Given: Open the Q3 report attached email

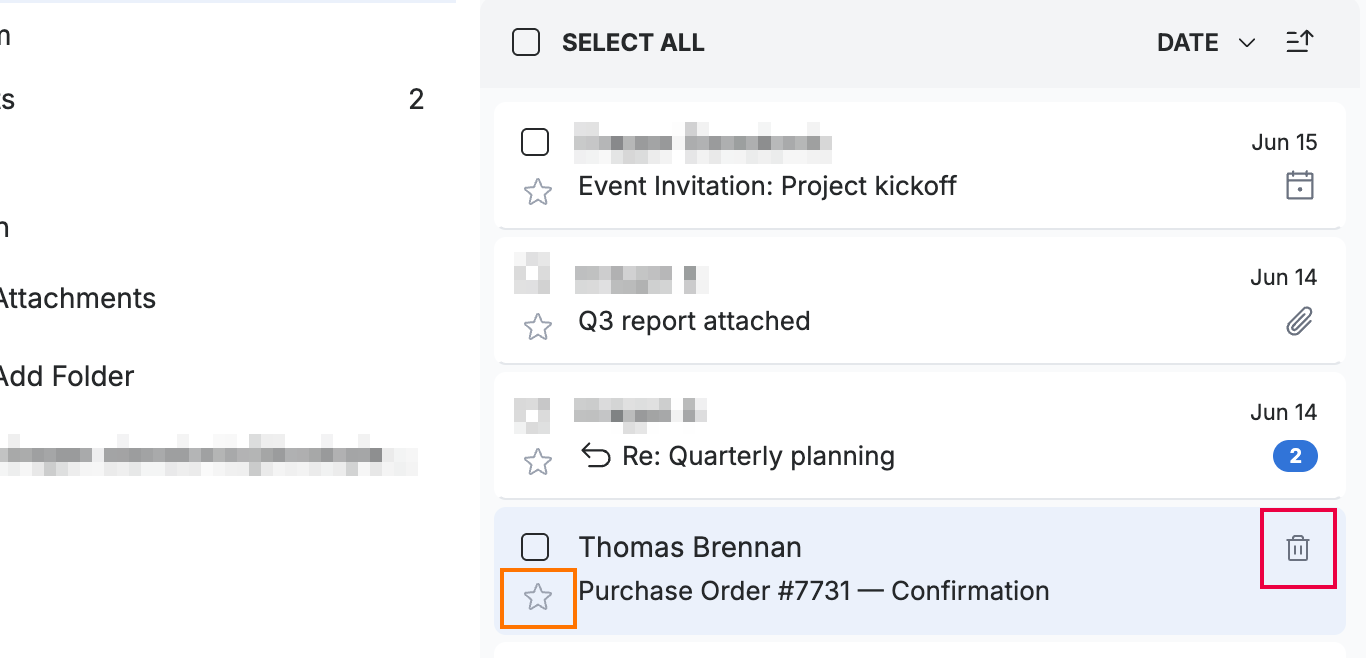Looking at the screenshot, I should pyautogui.click(x=919, y=300).
